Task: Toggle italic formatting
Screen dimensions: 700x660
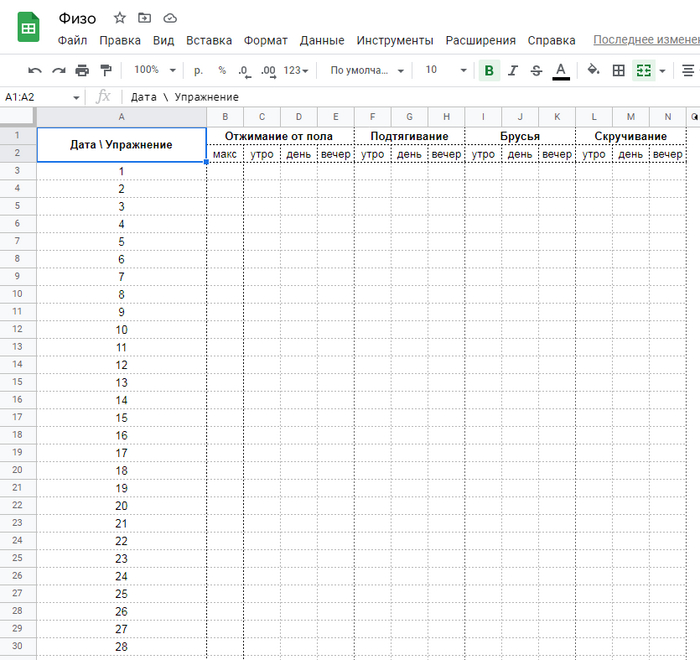Action: (513, 70)
